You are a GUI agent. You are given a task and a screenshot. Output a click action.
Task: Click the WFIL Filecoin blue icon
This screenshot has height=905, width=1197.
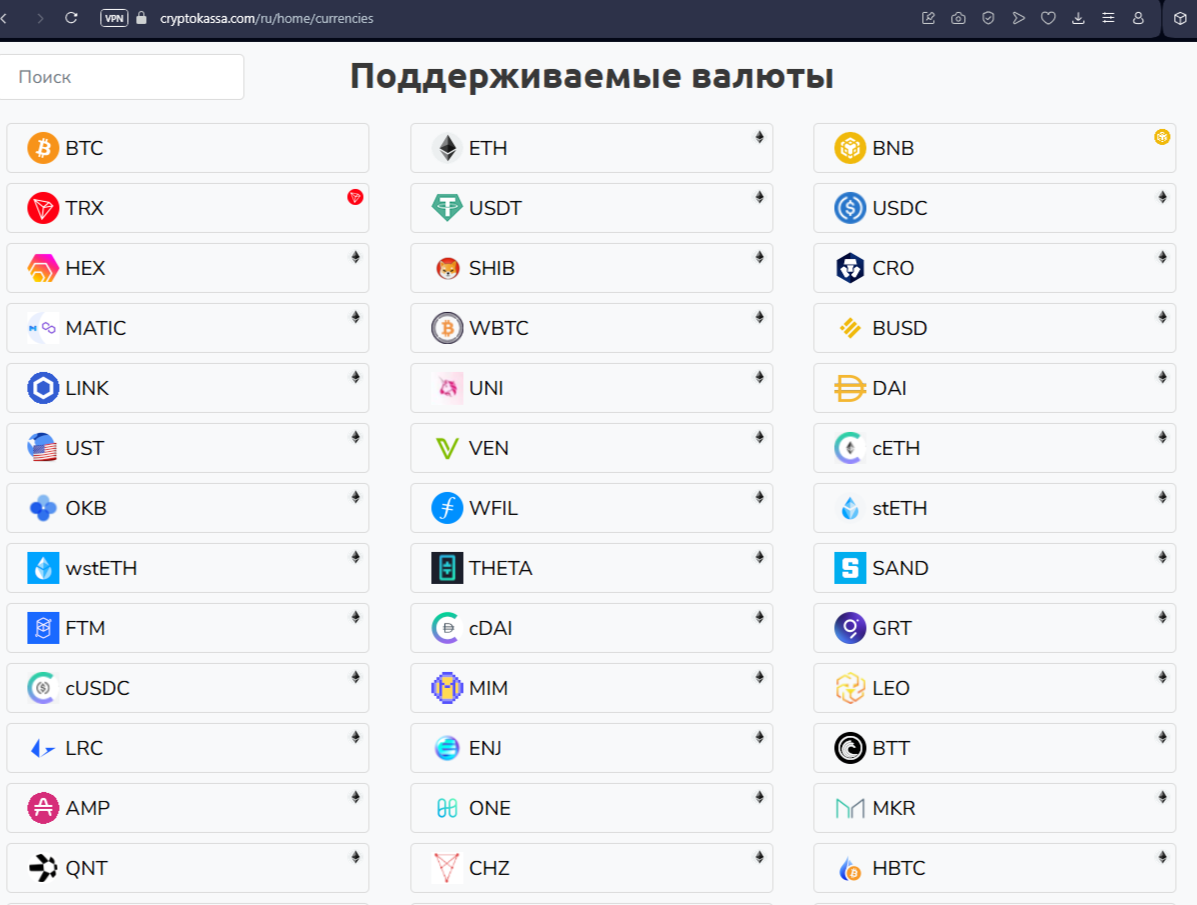coord(447,508)
